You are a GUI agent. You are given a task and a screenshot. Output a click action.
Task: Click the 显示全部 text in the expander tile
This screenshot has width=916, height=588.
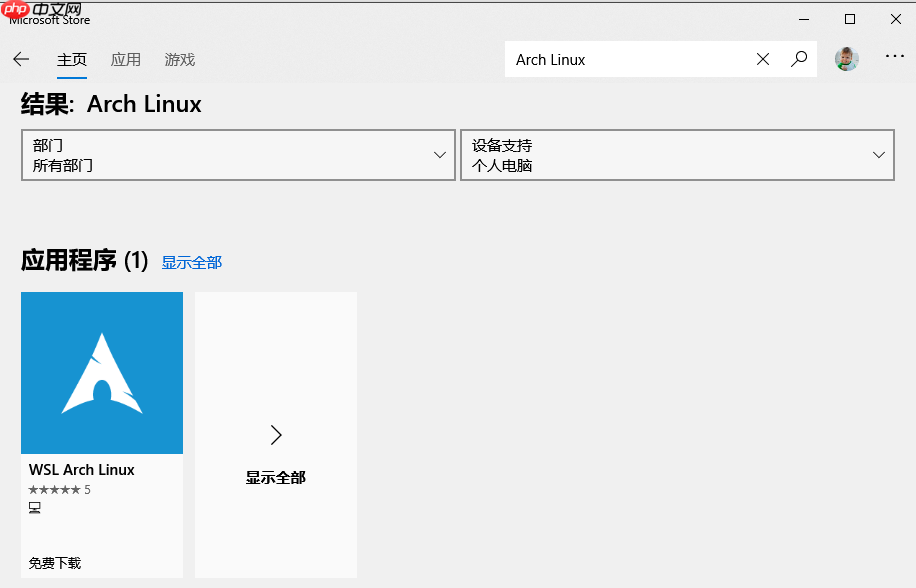276,477
